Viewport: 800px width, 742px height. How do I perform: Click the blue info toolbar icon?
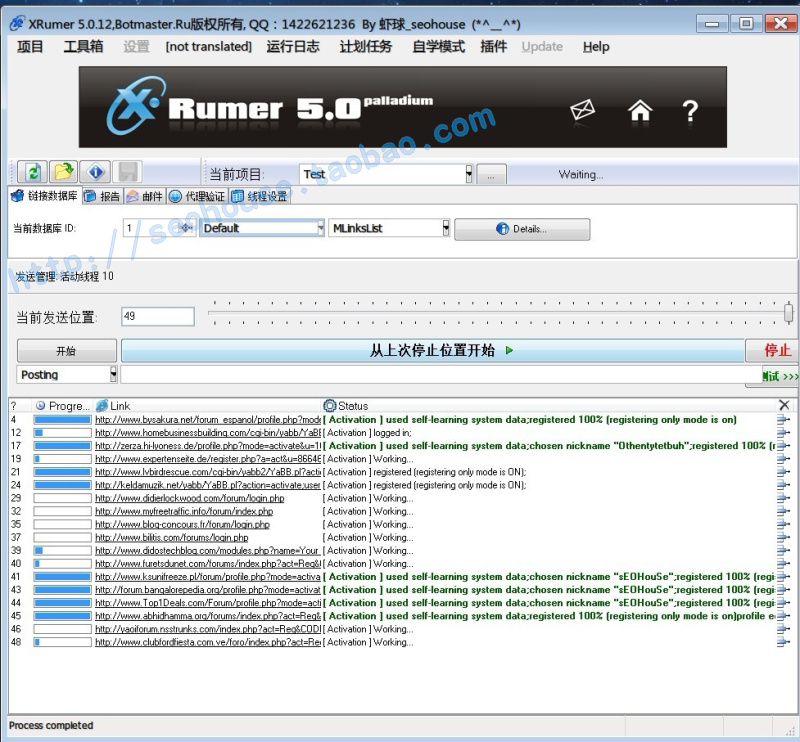(95, 172)
